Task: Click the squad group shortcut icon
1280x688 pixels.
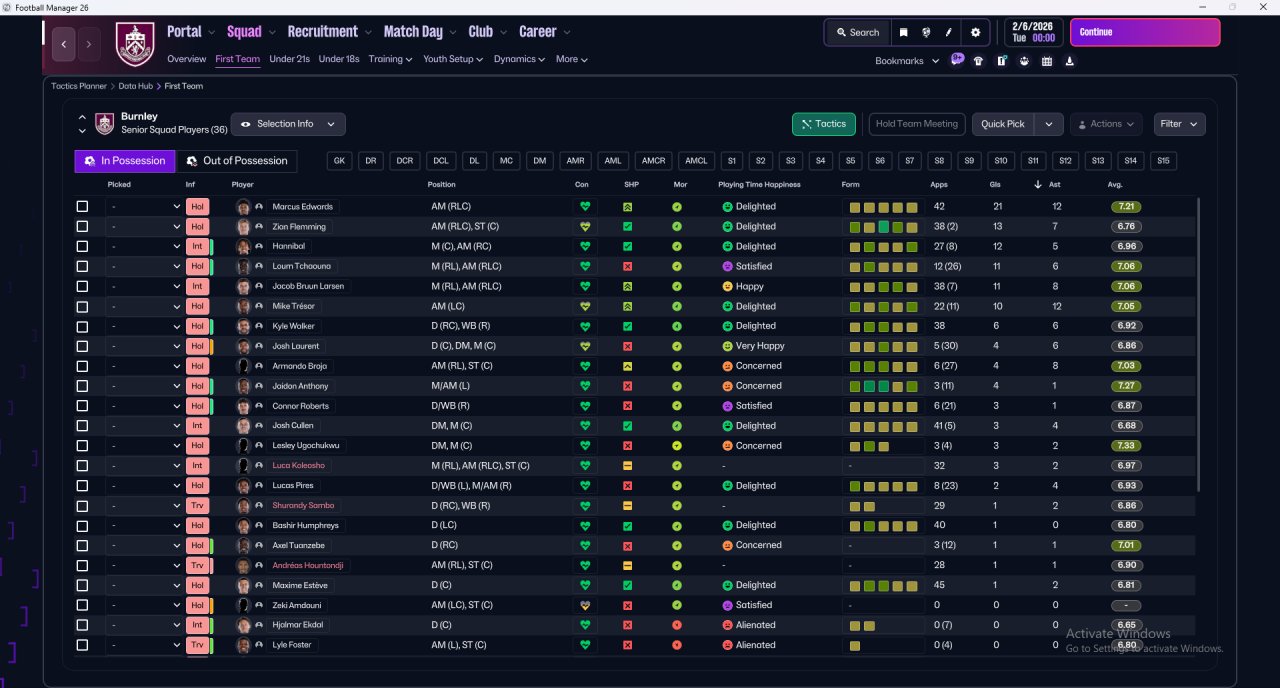Action: (1024, 61)
